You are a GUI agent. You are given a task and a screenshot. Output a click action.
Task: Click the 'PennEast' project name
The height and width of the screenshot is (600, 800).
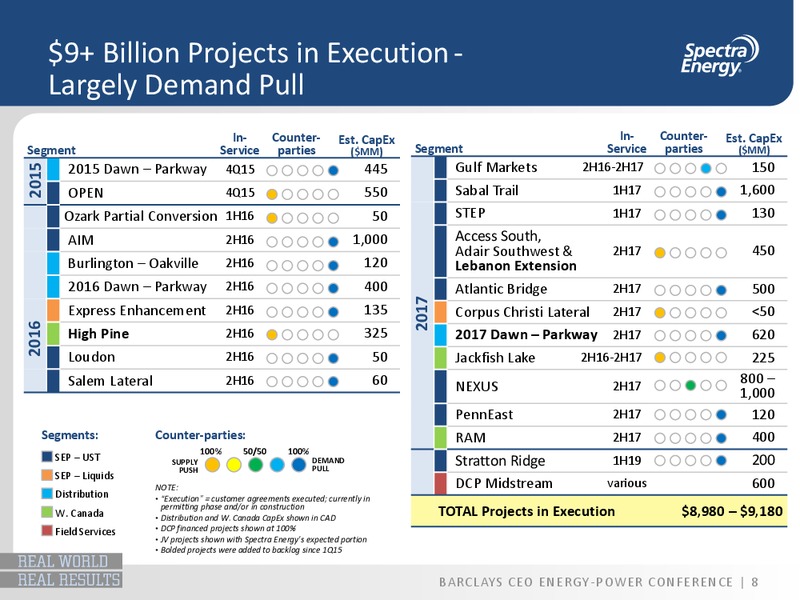pyautogui.click(x=484, y=414)
